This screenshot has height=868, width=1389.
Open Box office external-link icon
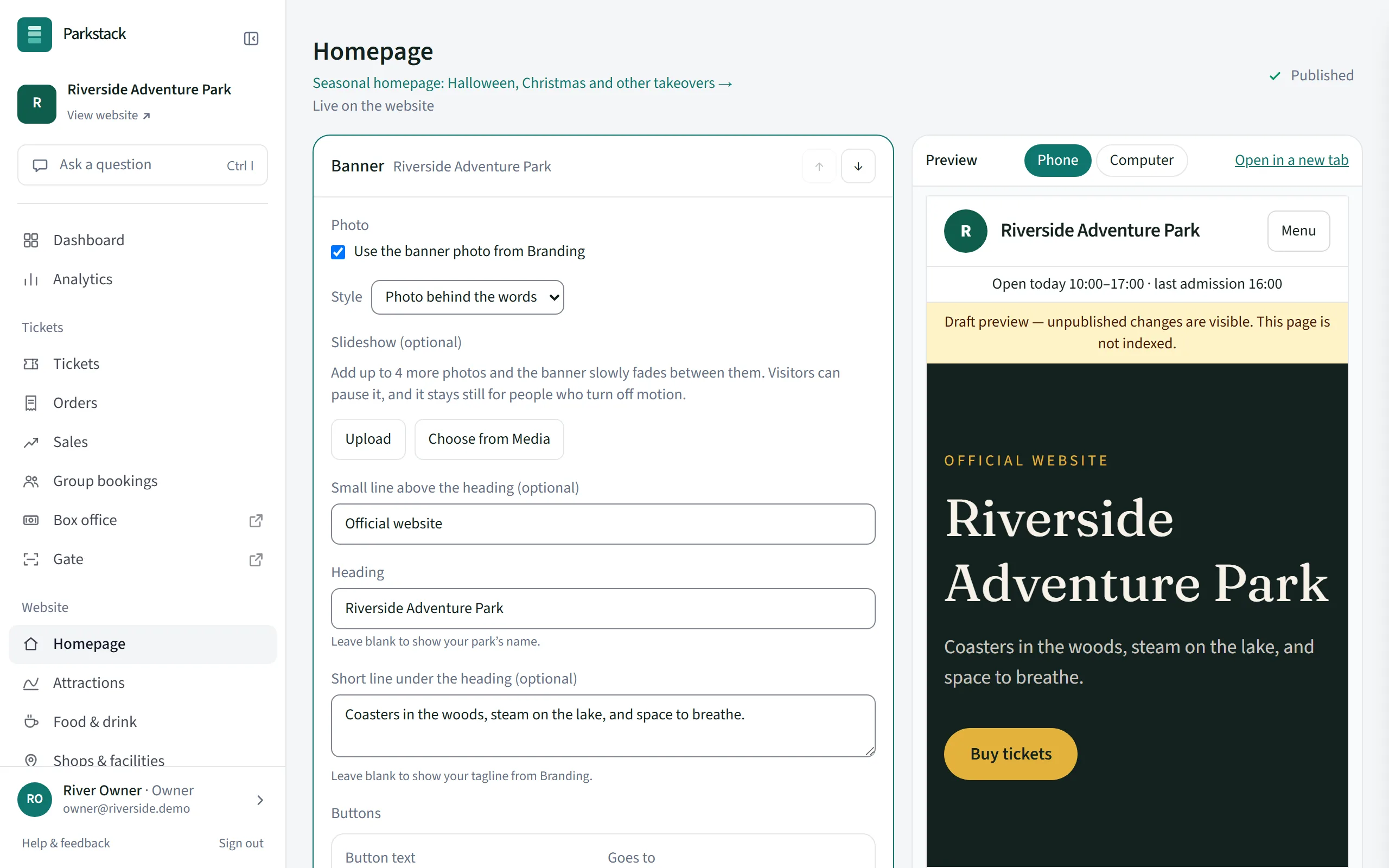point(256,520)
